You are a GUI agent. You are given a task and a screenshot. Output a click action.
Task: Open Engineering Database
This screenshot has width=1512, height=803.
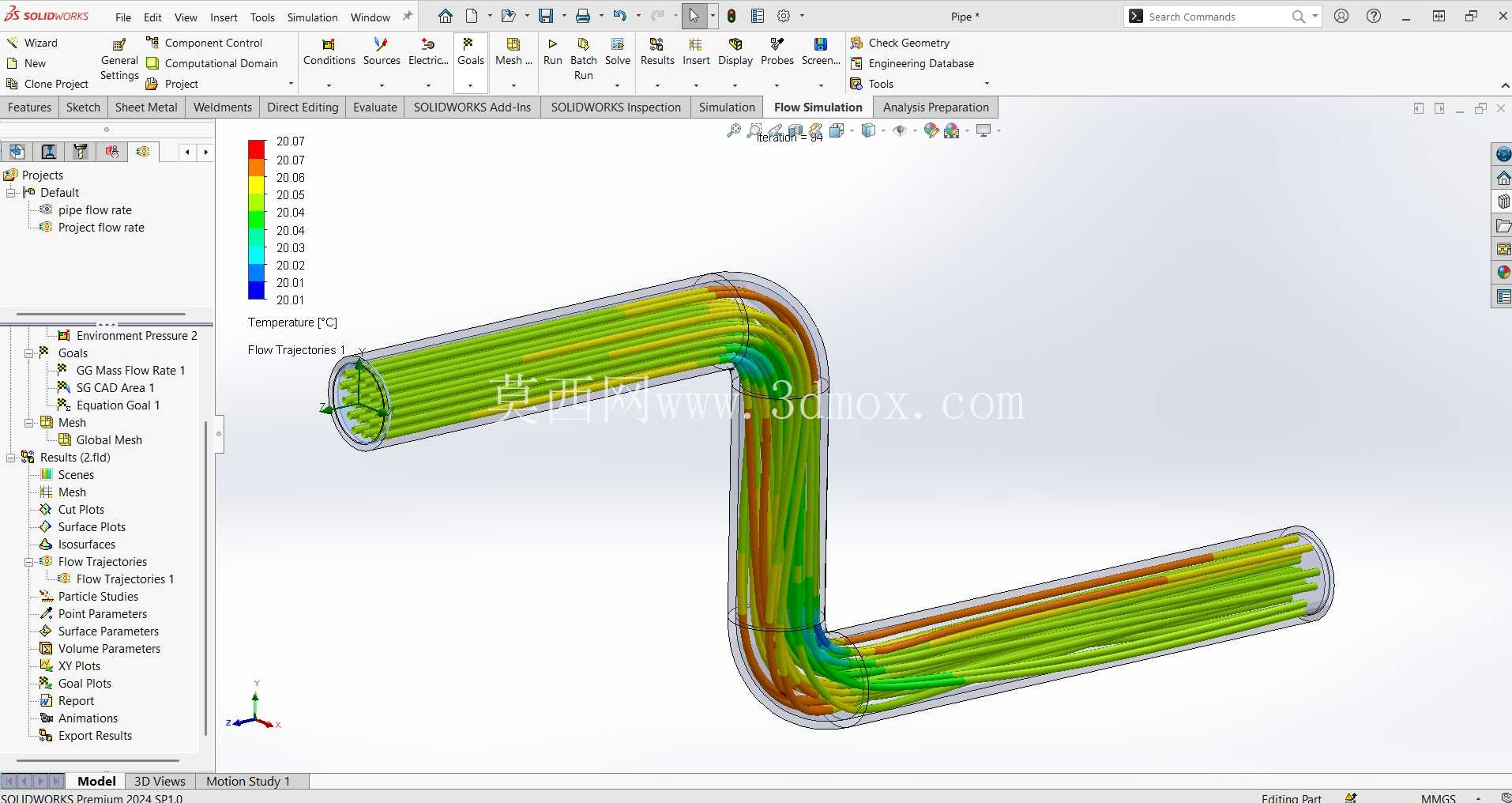912,63
